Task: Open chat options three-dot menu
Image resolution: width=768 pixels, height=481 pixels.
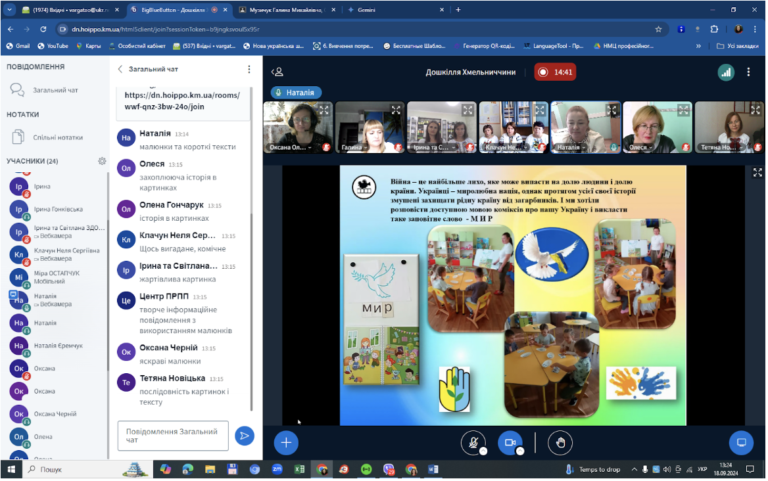Action: point(249,70)
